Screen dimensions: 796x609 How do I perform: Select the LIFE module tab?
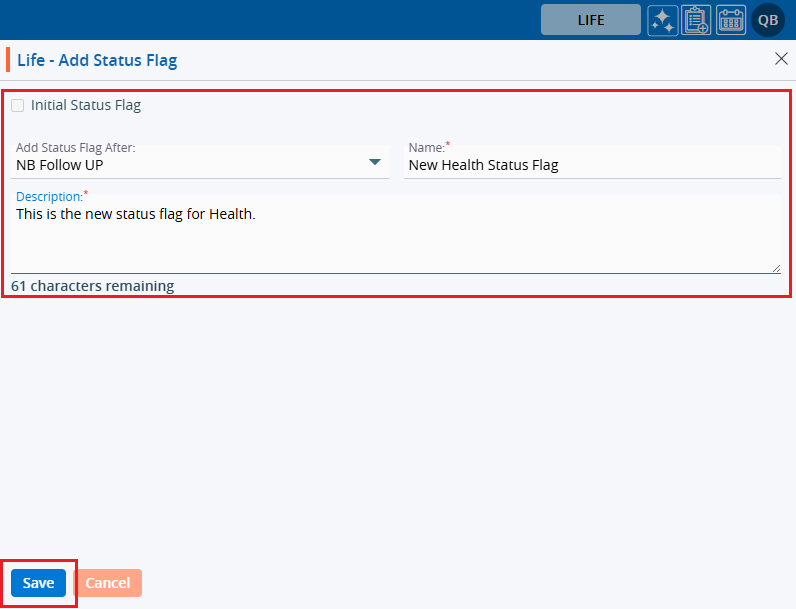click(590, 20)
